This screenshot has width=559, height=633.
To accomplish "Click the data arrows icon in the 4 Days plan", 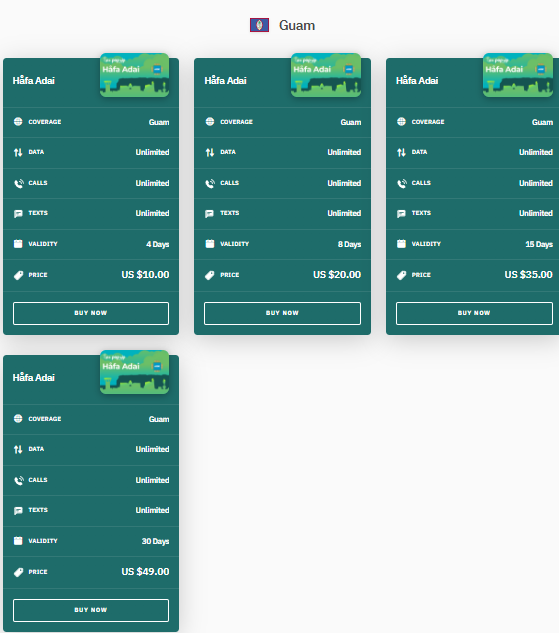I will [18, 152].
